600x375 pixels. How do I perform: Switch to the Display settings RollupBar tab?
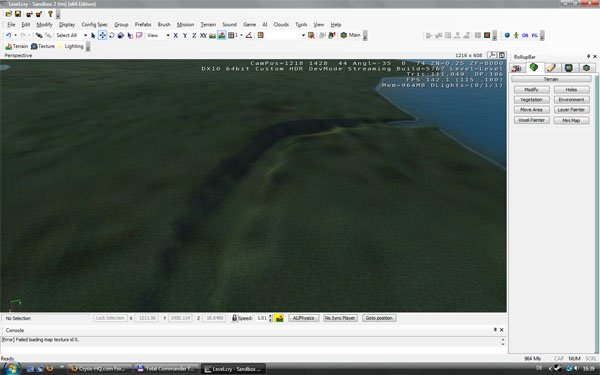point(568,68)
